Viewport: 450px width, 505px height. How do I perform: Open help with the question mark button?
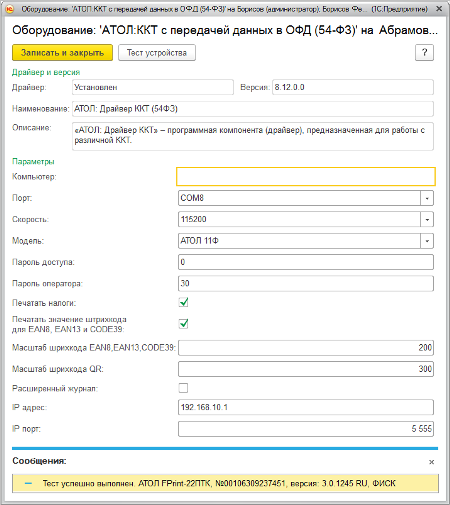(x=424, y=52)
